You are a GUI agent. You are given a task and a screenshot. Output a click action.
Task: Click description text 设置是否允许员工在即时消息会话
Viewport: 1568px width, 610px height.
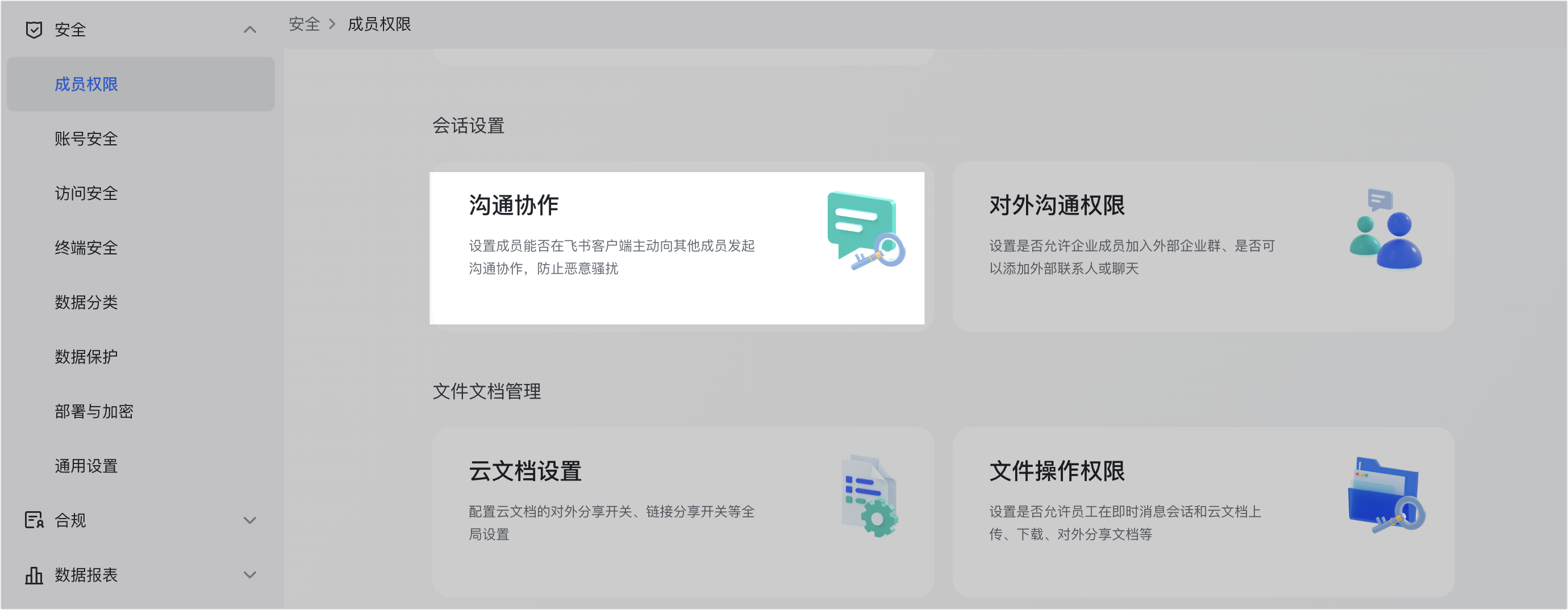[x=1091, y=511]
